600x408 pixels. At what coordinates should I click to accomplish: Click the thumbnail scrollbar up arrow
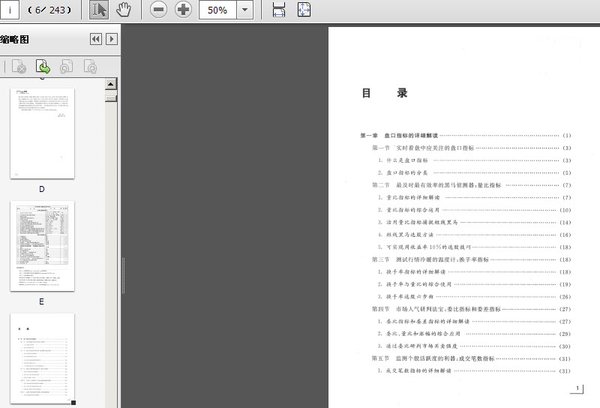[x=111, y=84]
